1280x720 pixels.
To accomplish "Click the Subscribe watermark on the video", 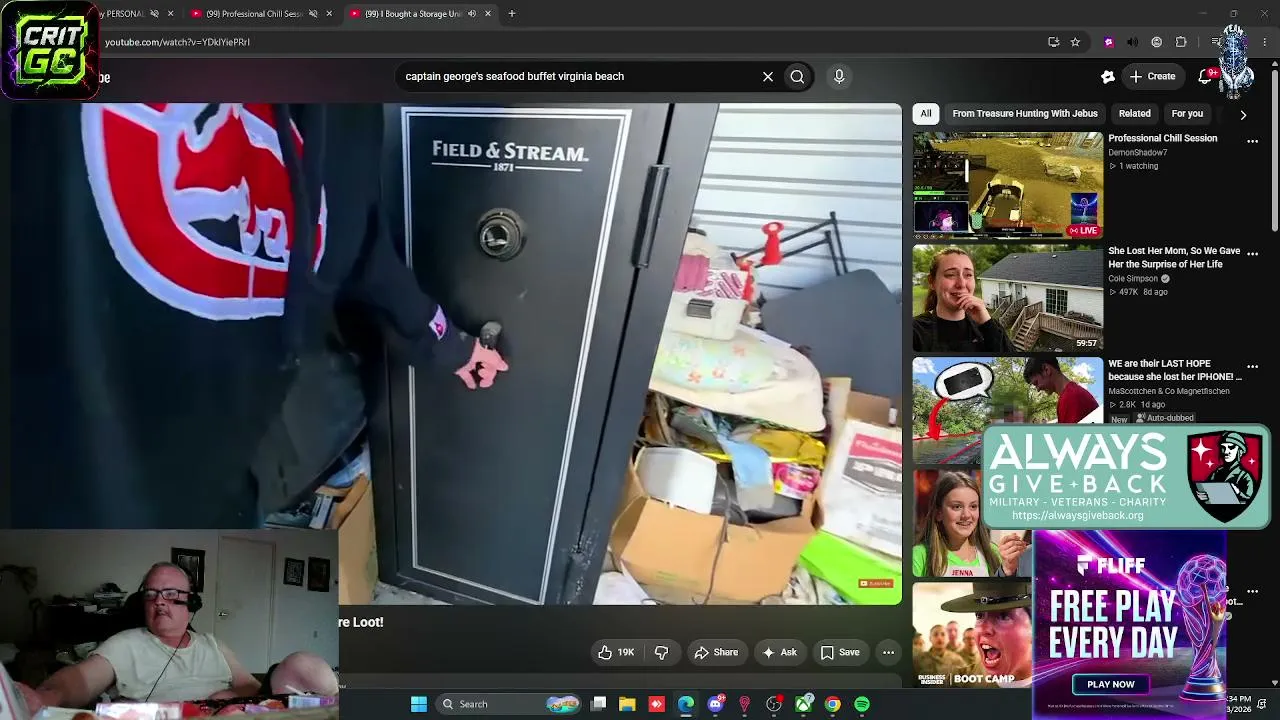I will (876, 584).
